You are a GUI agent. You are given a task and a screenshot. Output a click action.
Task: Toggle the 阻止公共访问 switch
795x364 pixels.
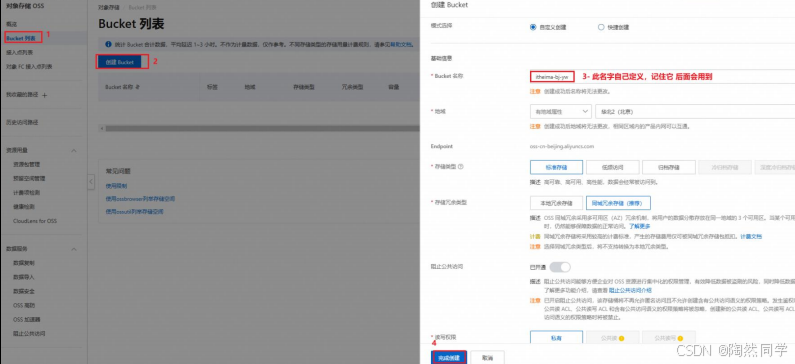pyautogui.click(x=560, y=267)
